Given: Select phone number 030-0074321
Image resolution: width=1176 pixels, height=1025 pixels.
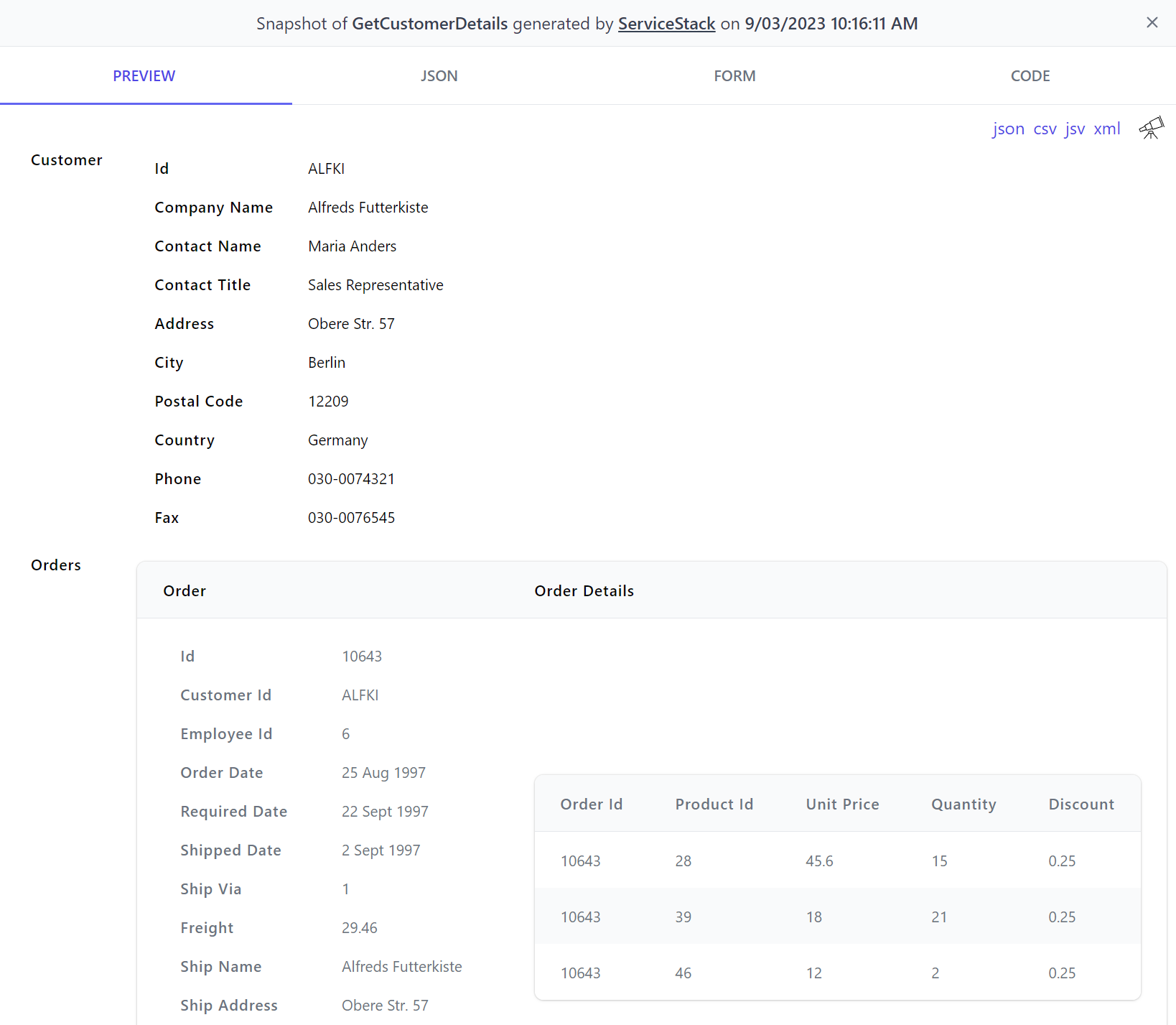Looking at the screenshot, I should click(x=351, y=479).
